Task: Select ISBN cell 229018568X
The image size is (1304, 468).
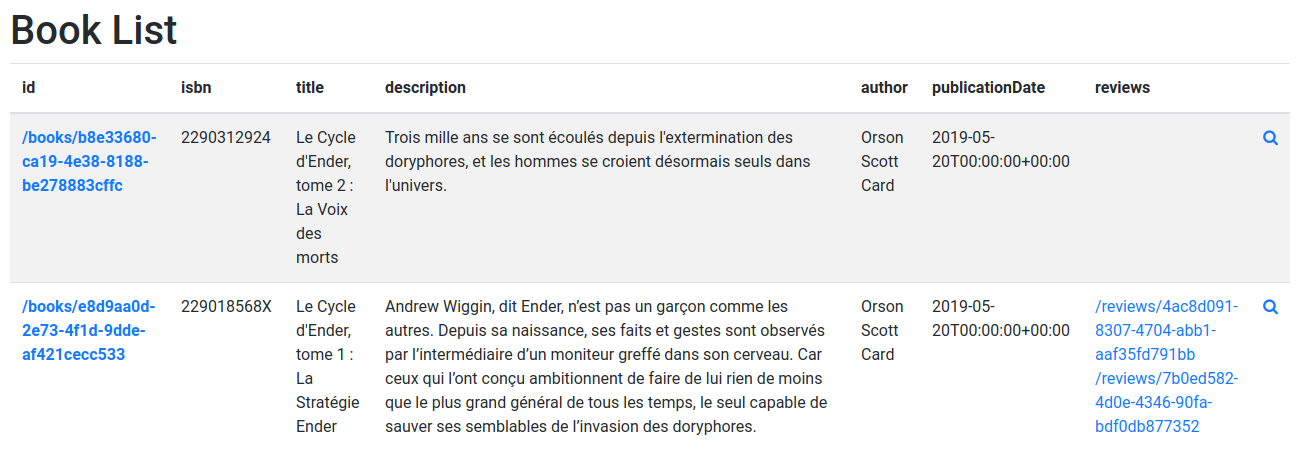Action: [x=226, y=306]
